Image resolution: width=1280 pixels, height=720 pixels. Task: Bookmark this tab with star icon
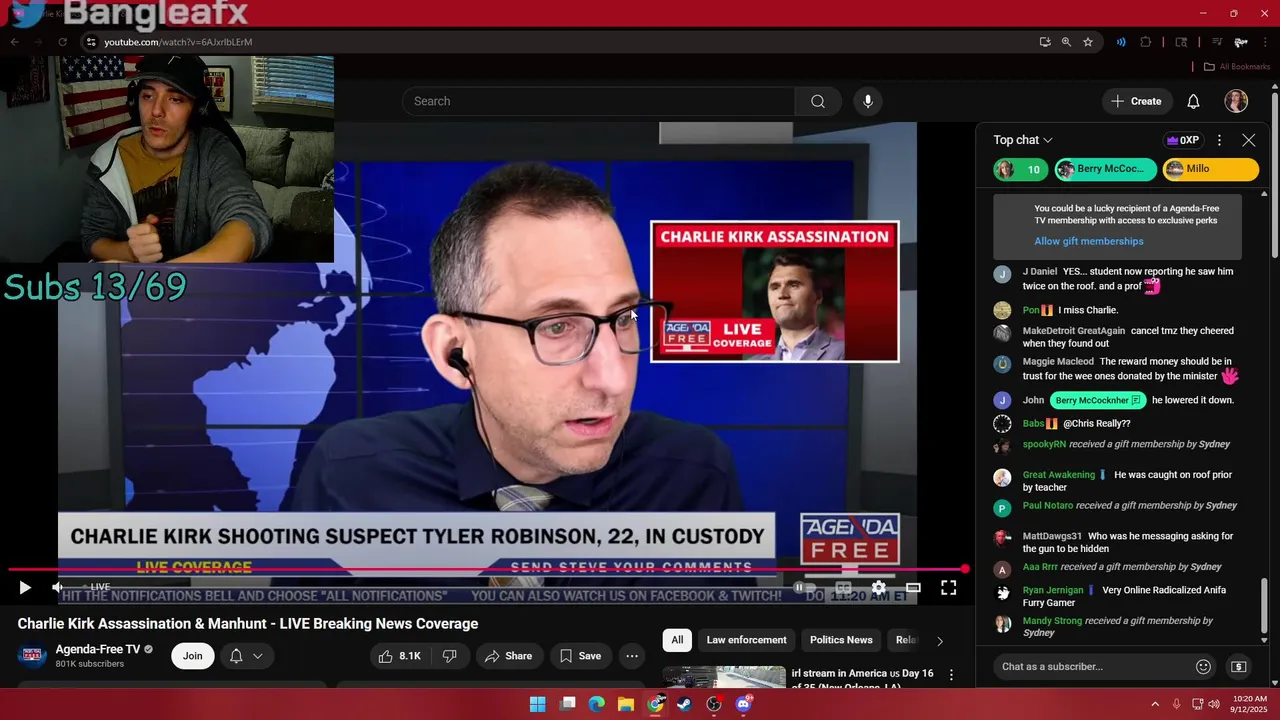point(1088,42)
